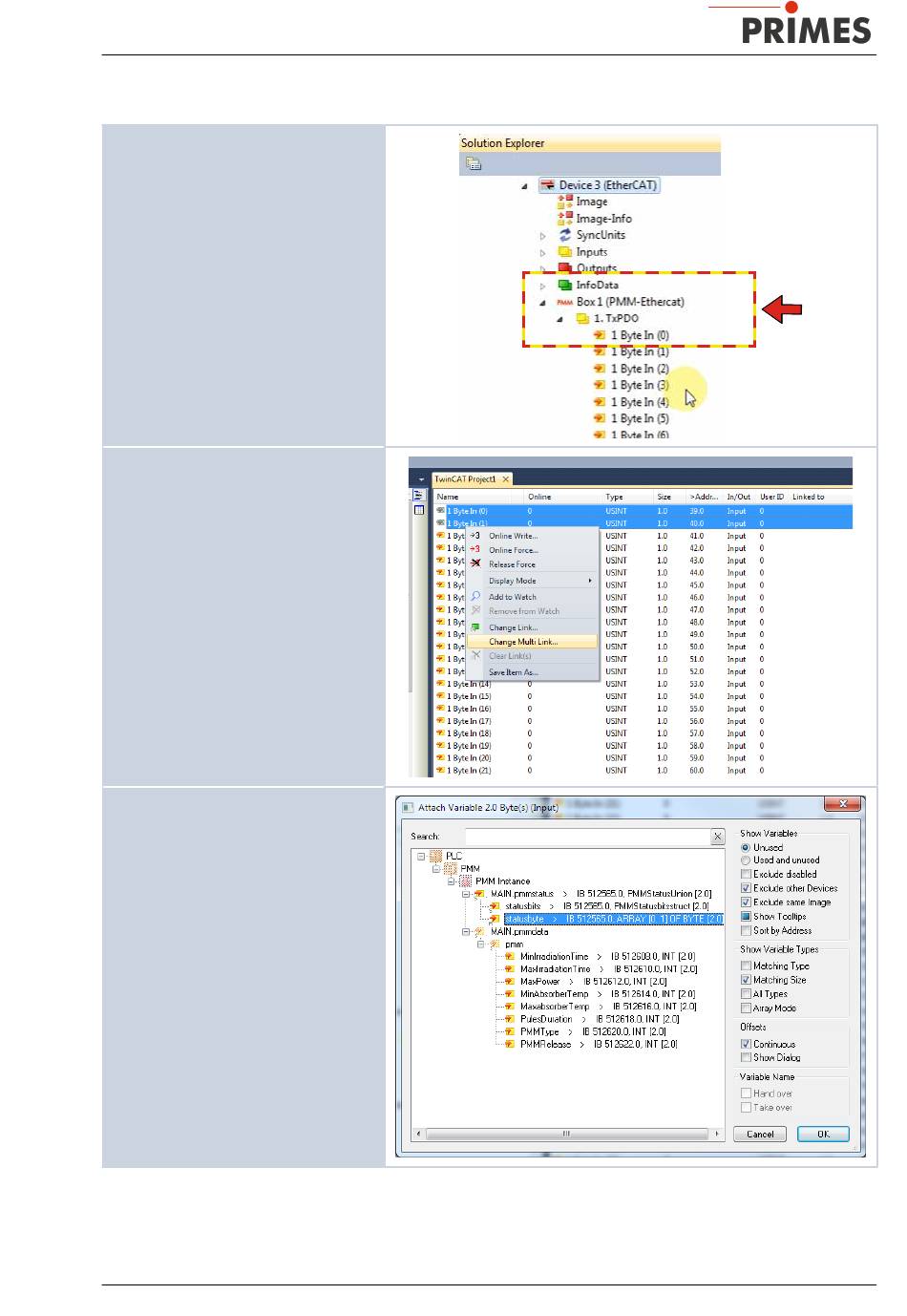
Task: Select Add to Watch in the context menu
Action: [x=513, y=597]
